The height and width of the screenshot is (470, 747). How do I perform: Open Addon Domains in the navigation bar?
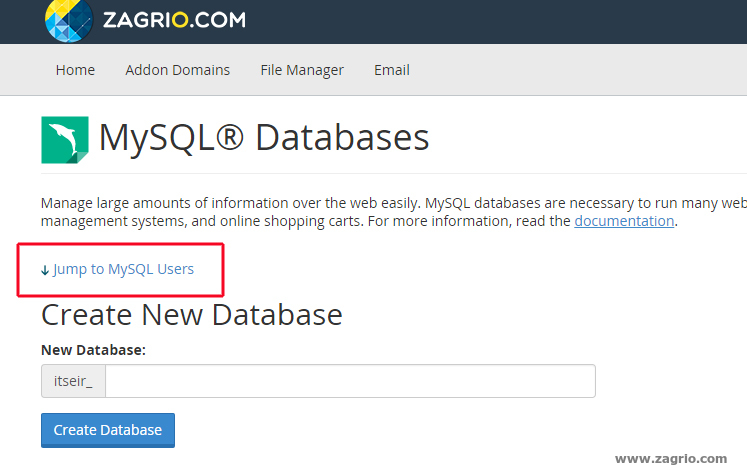[x=177, y=70]
